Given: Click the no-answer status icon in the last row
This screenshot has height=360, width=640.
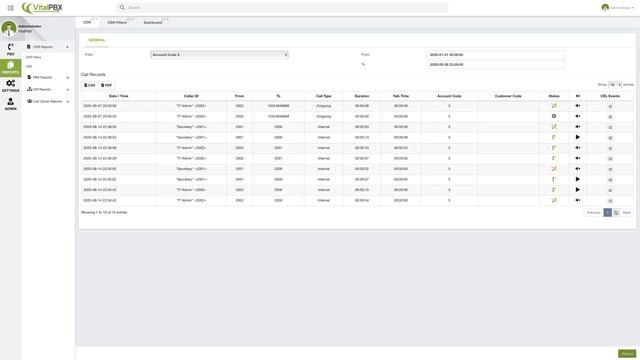Looking at the screenshot, I should click(x=554, y=200).
